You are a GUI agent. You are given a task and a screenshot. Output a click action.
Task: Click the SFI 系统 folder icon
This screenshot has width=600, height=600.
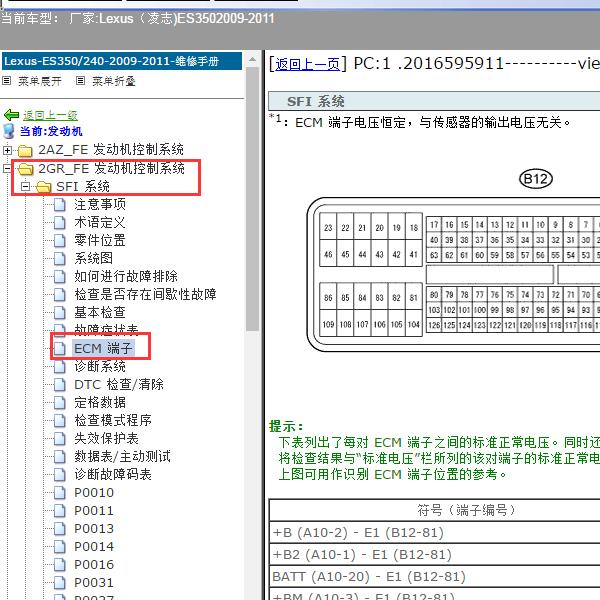[x=44, y=186]
